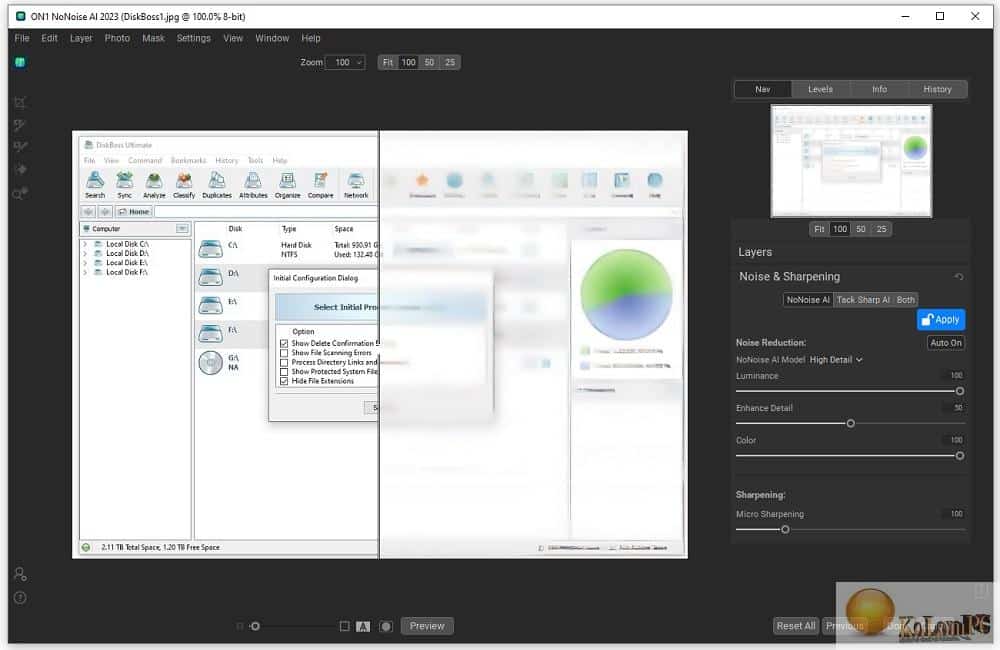1000x650 pixels.
Task: Click the square view icon left of the A icon
Action: click(344, 626)
